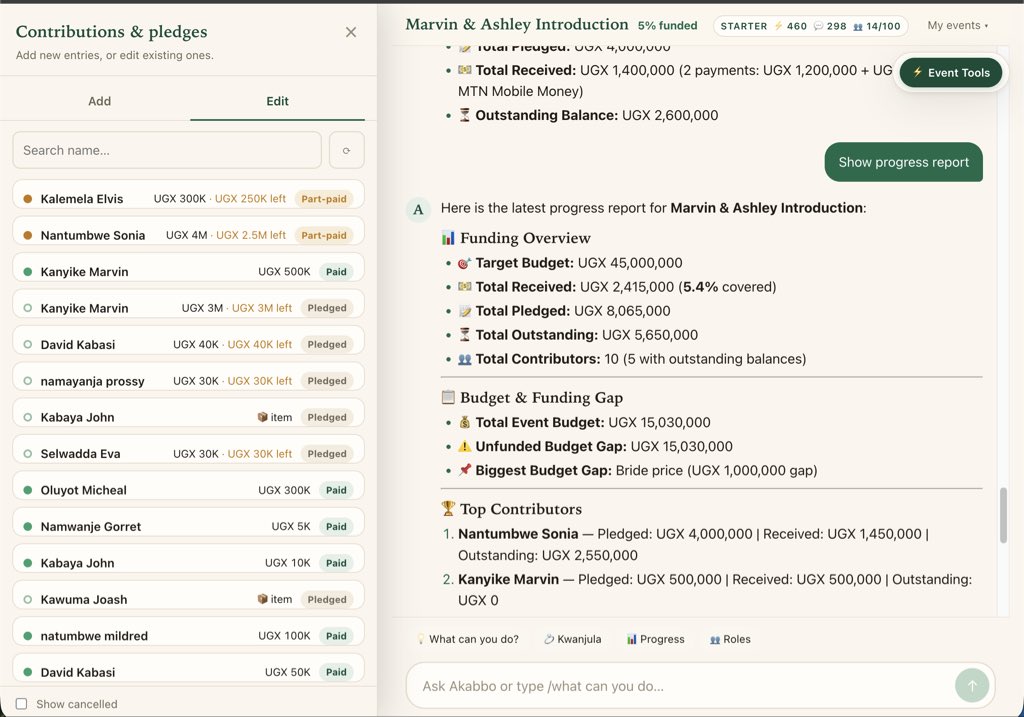Click the warning icon by Unfunded Budget Gap
This screenshot has height=717, width=1024.
pyautogui.click(x=464, y=446)
